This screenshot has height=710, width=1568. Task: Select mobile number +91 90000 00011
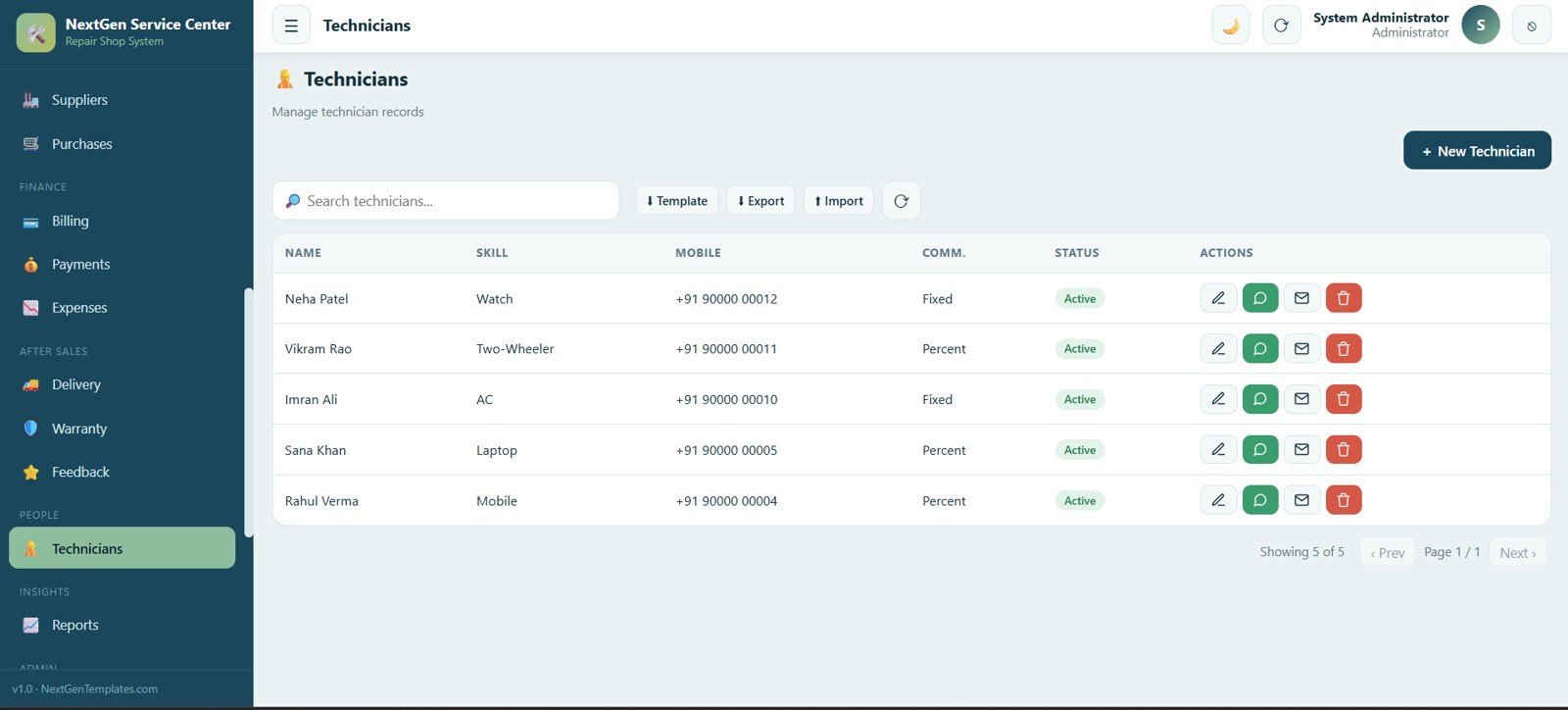pyautogui.click(x=726, y=349)
